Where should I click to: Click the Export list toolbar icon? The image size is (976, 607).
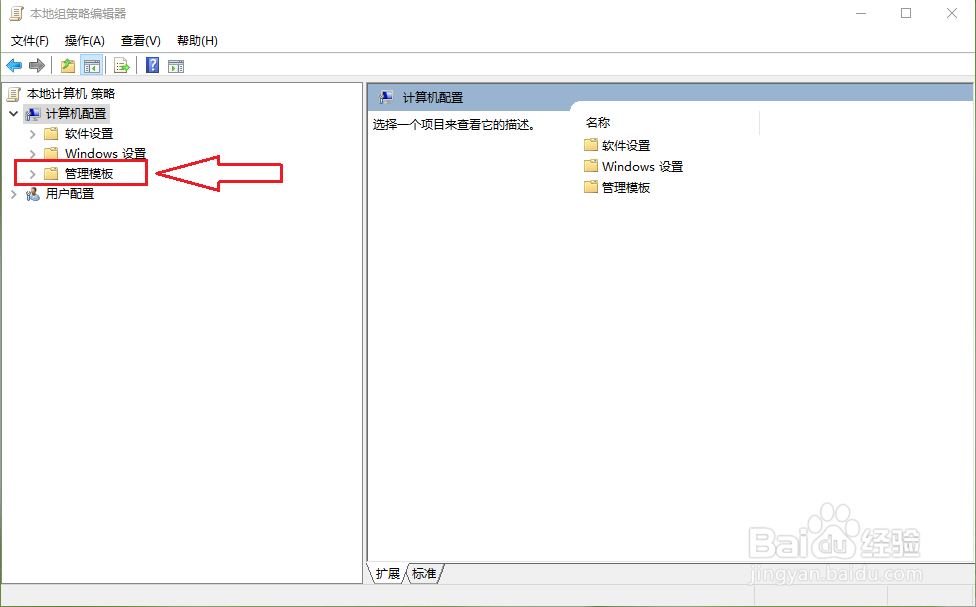tap(122, 65)
